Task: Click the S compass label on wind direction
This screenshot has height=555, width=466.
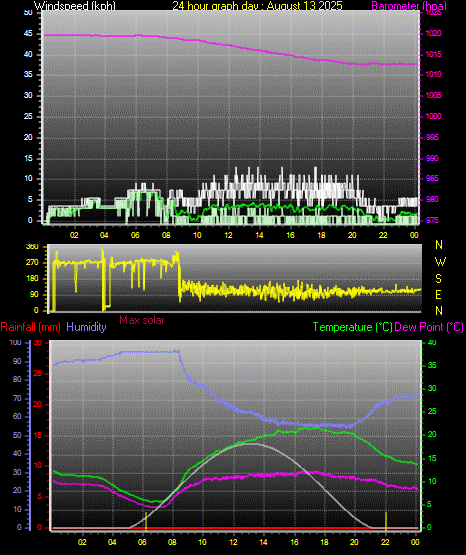Action: [x=438, y=279]
